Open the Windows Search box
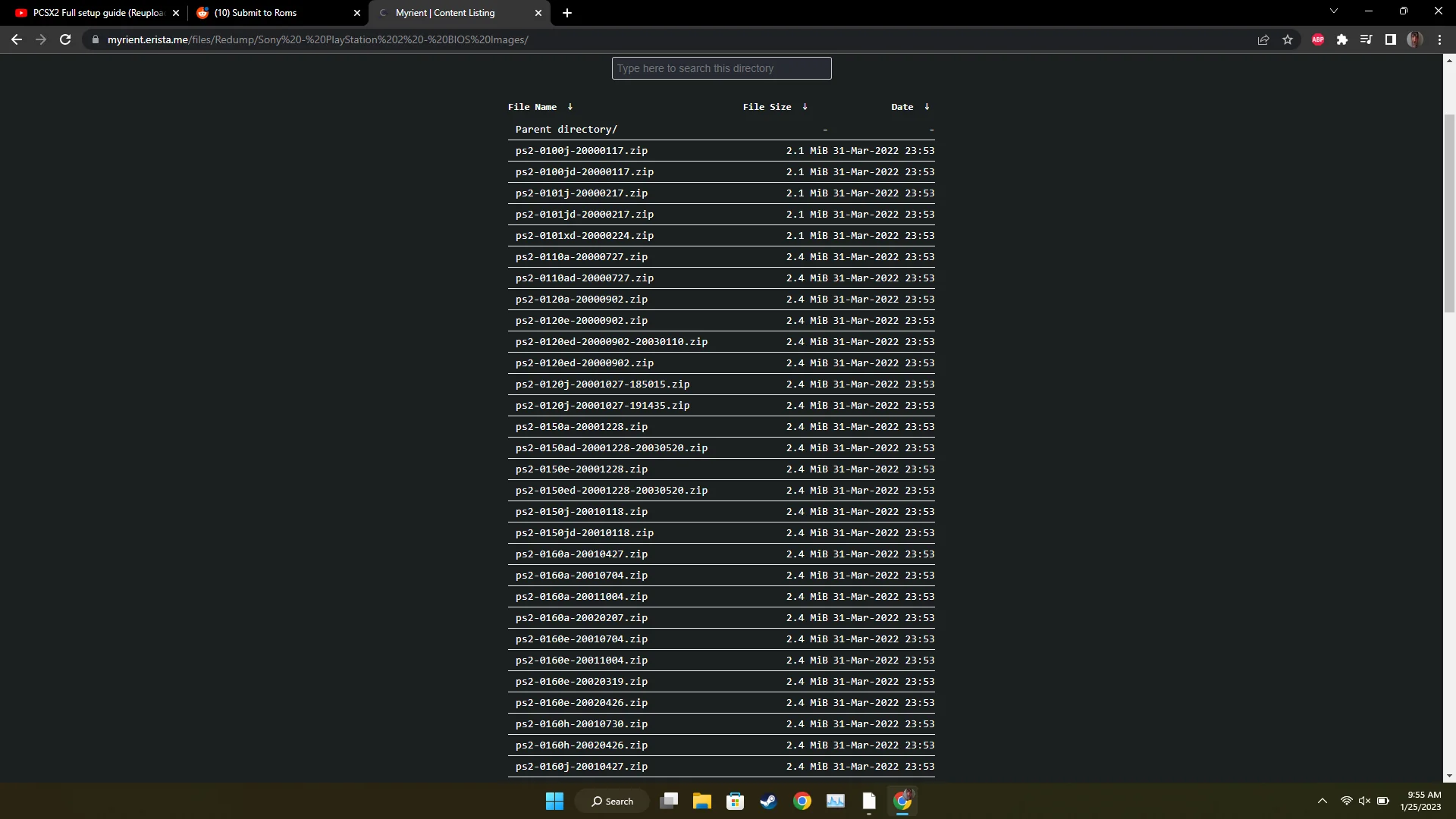Image resolution: width=1456 pixels, height=819 pixels. click(x=611, y=801)
